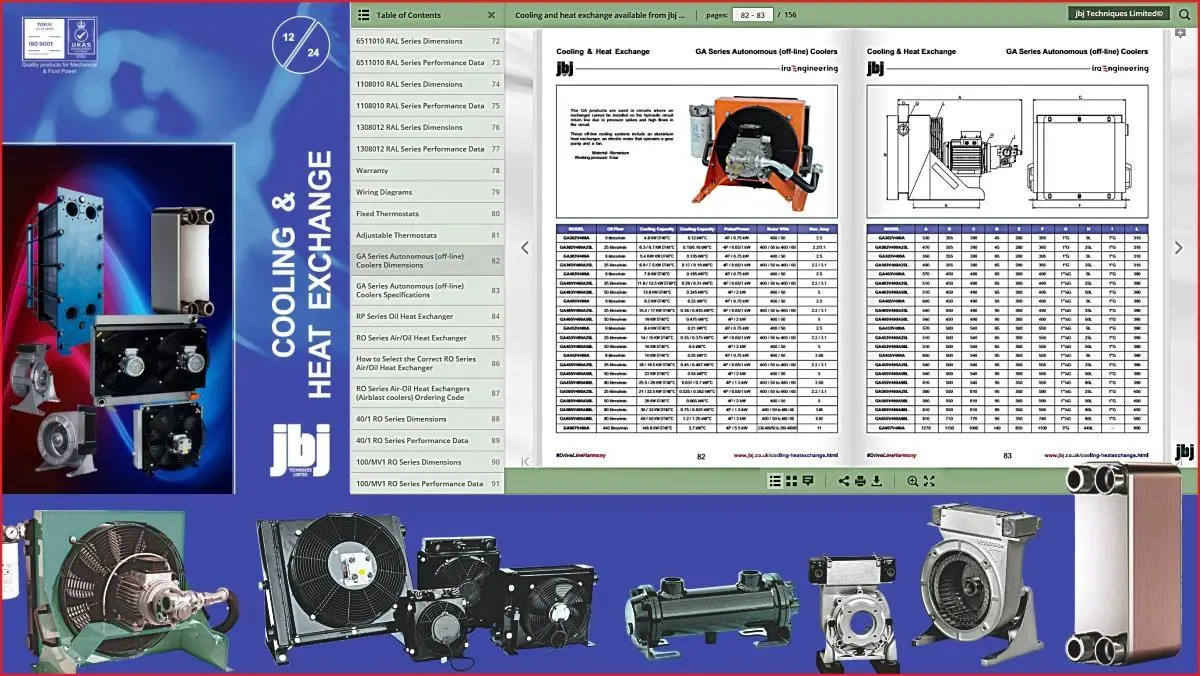Click the jbj logo on page 82
1200x676 pixels.
(x=566, y=69)
